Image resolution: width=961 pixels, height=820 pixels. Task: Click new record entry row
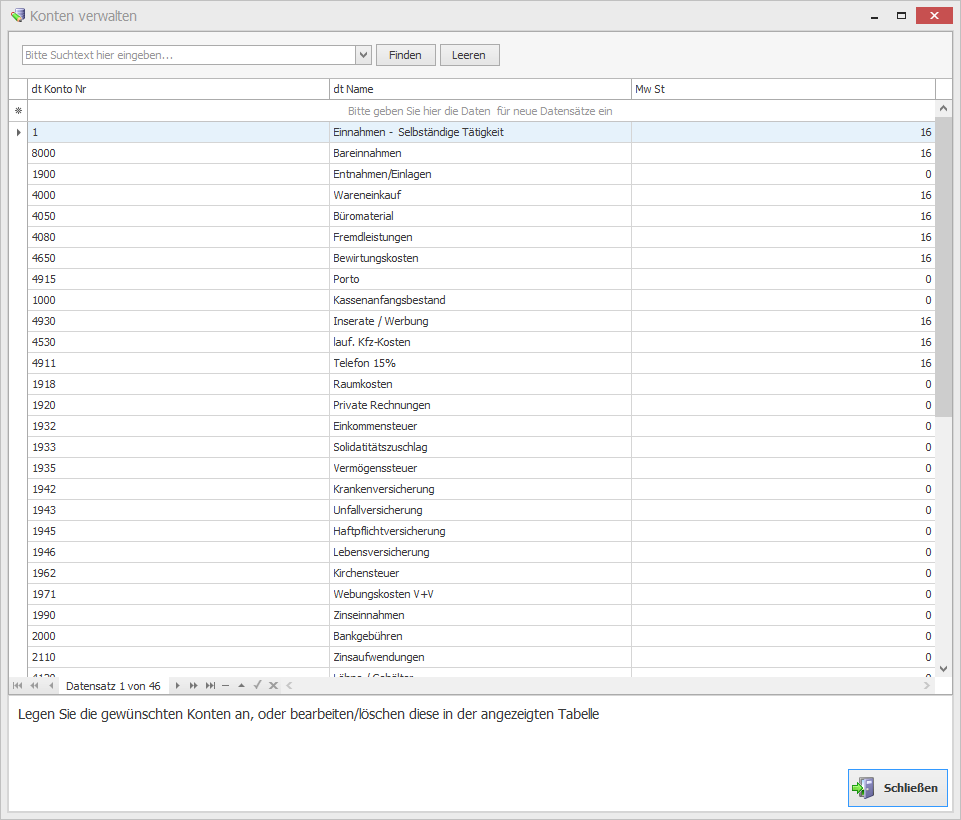point(481,111)
